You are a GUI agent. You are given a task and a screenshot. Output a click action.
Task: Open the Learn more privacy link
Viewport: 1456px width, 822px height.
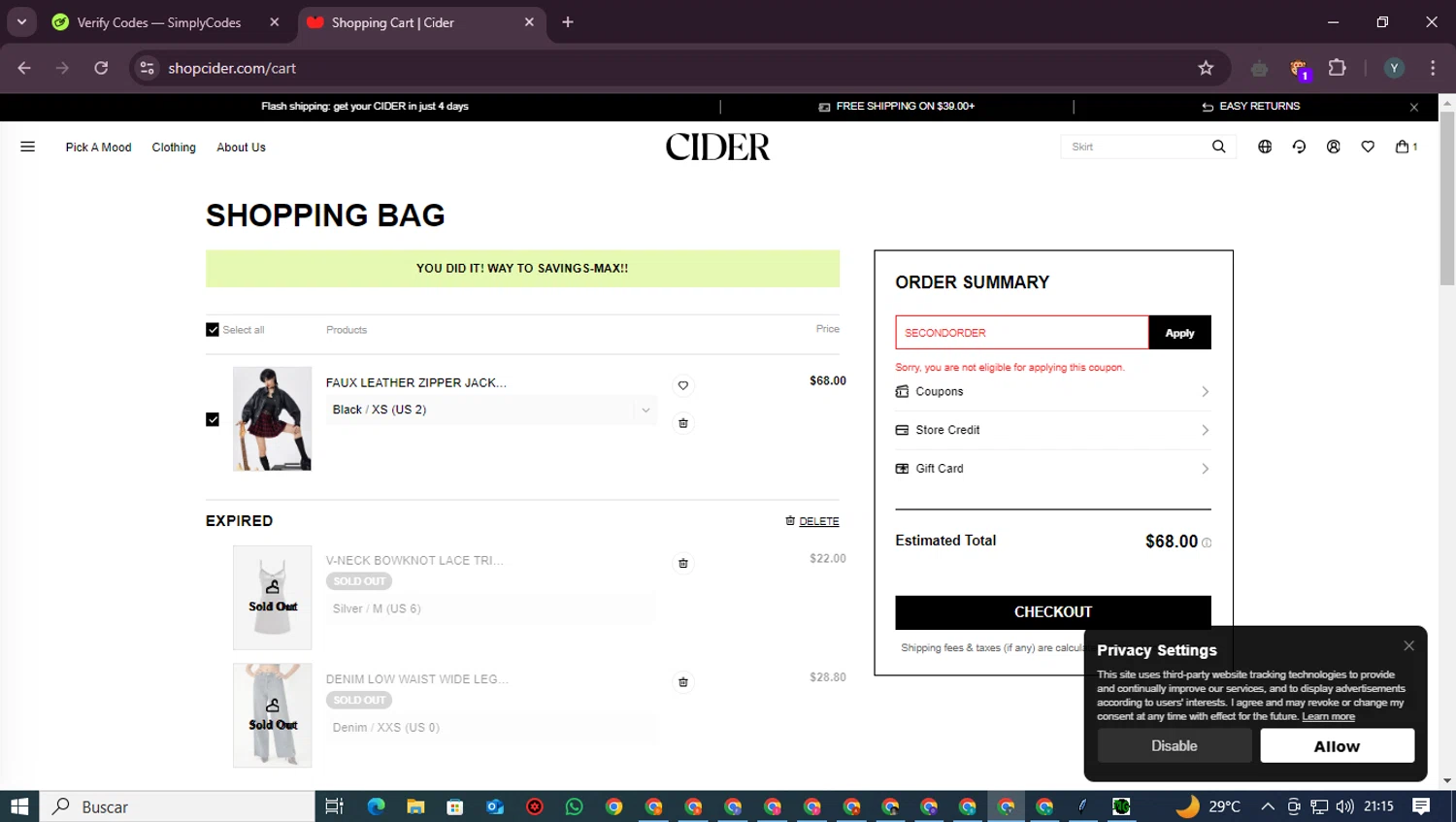1328,717
